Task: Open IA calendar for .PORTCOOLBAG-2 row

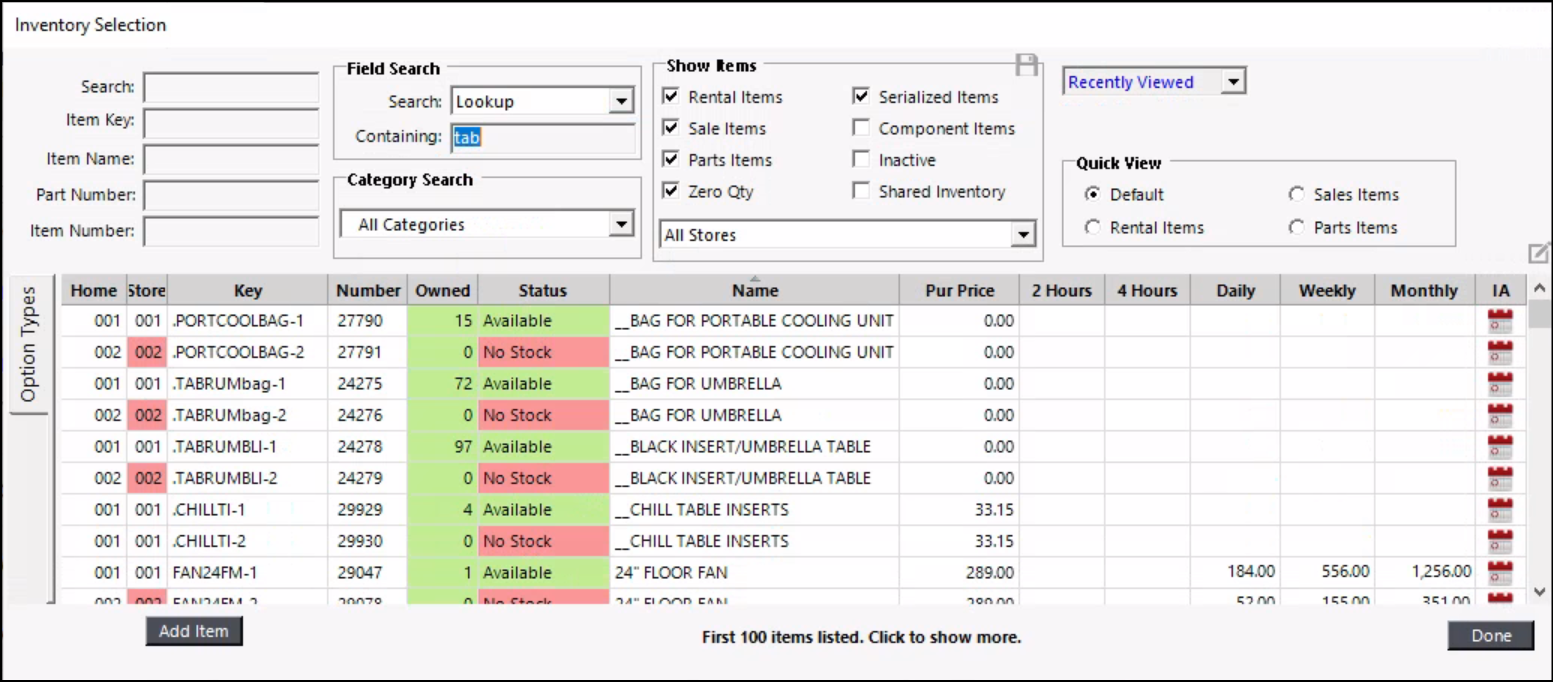Action: point(1500,352)
